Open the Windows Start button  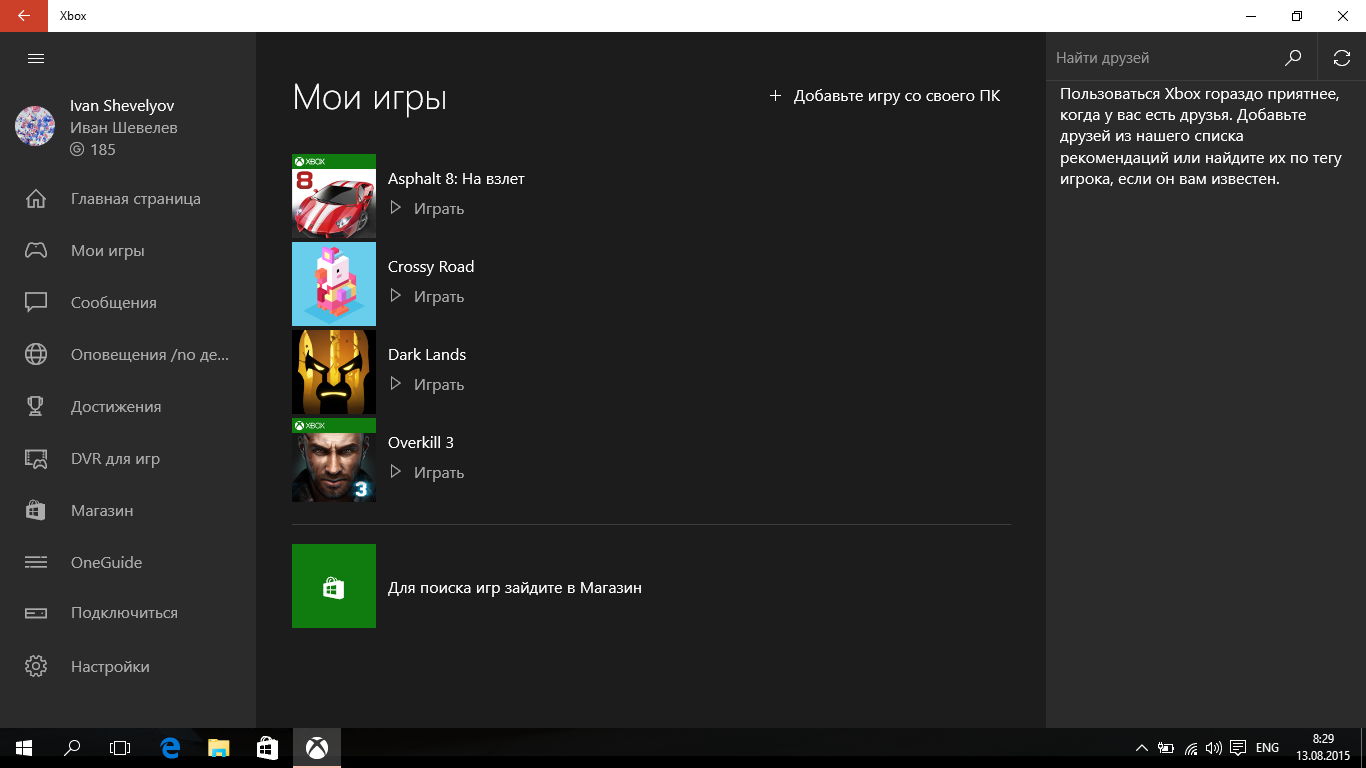tap(24, 748)
